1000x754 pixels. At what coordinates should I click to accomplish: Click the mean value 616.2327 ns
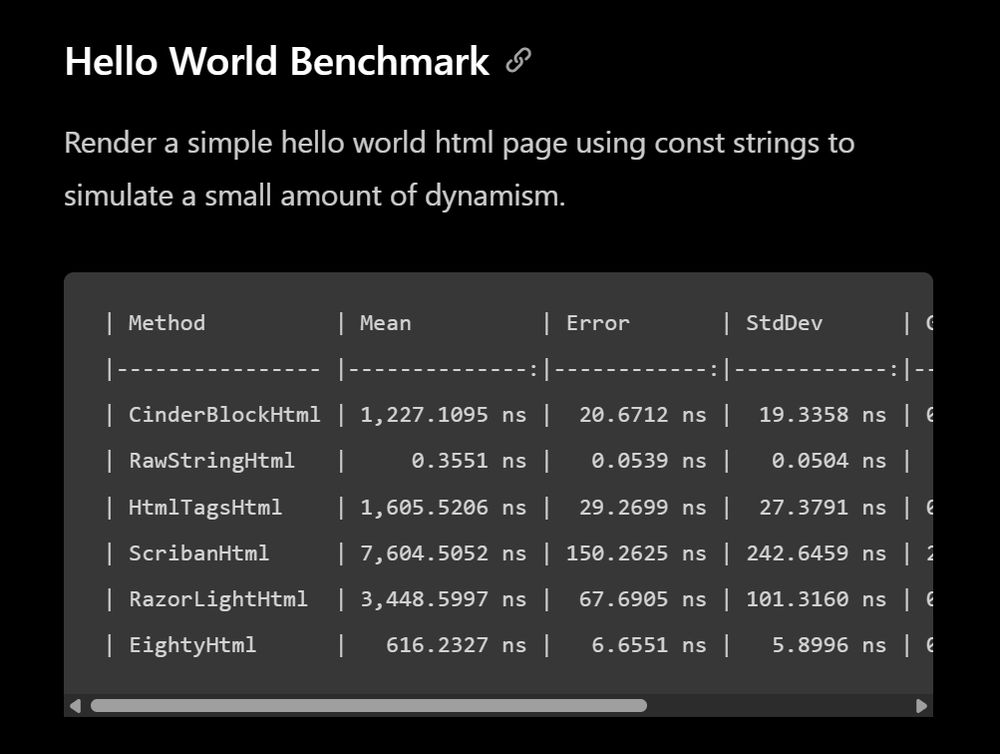coord(456,645)
